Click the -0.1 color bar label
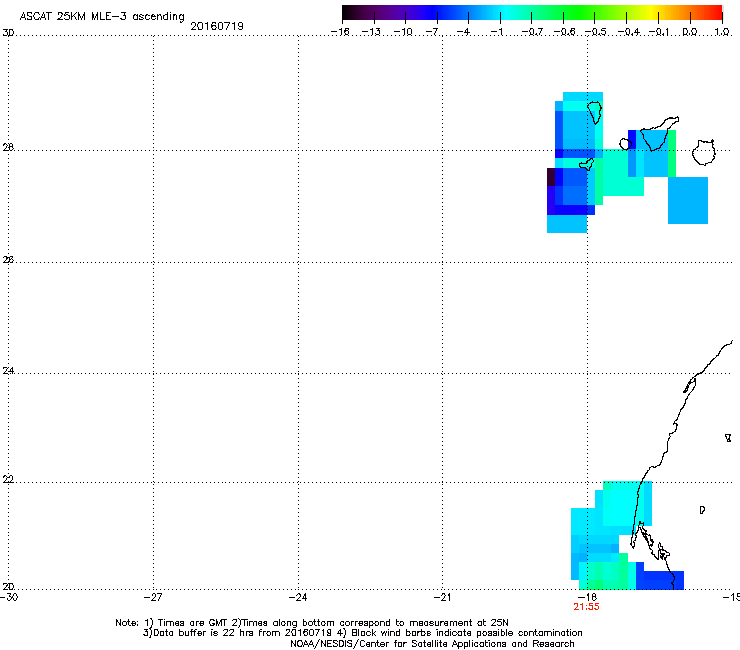The height and width of the screenshot is (650, 740). tap(659, 32)
